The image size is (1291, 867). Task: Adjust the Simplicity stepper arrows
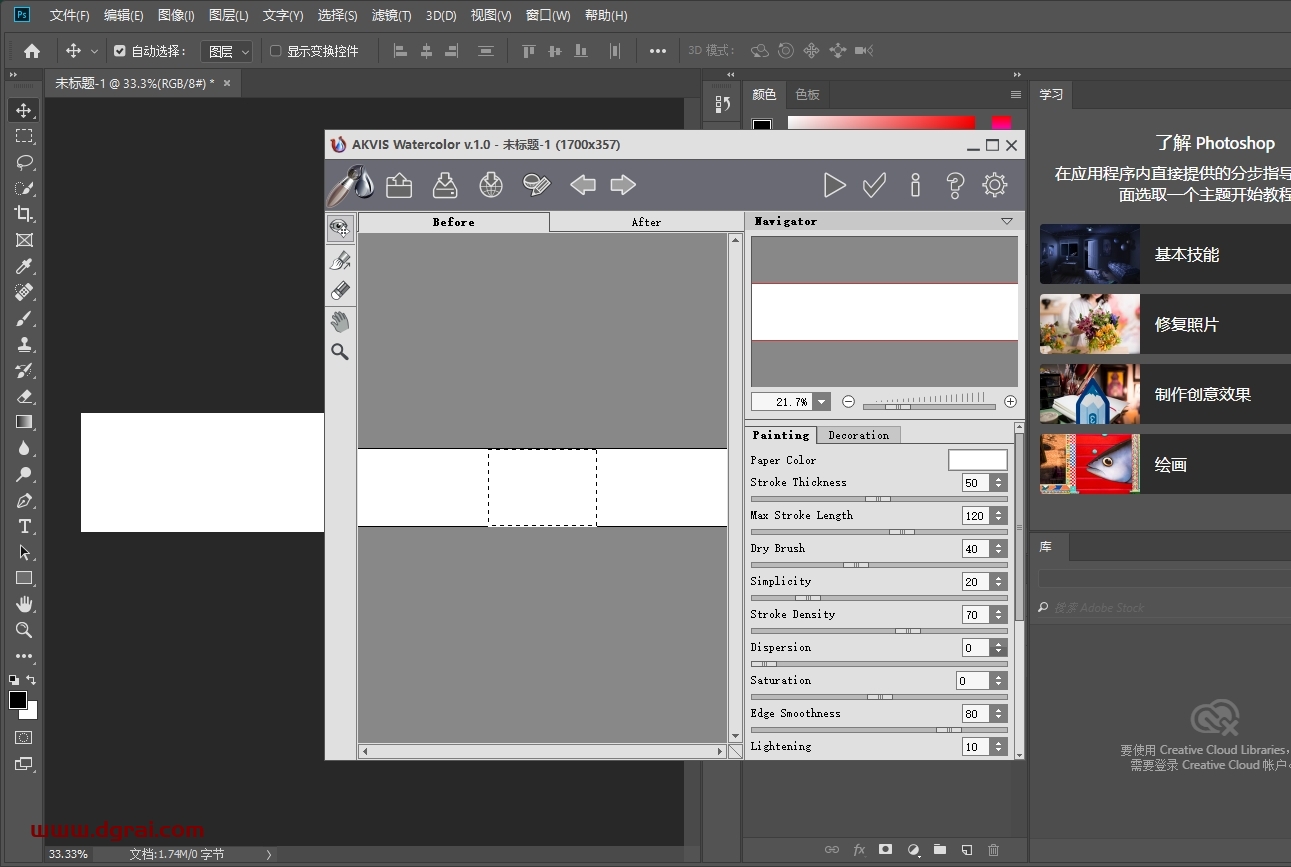(x=998, y=582)
